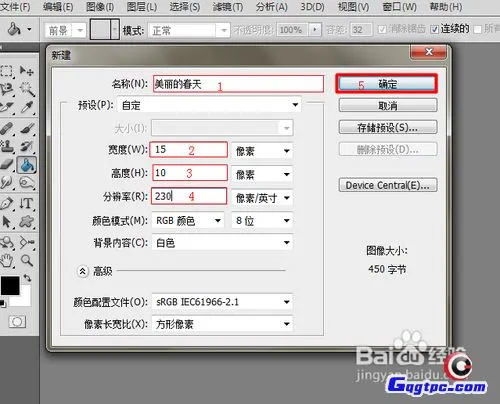Select the 3D Rotate tool
The image size is (500, 404).
pyautogui.click(x=7, y=242)
